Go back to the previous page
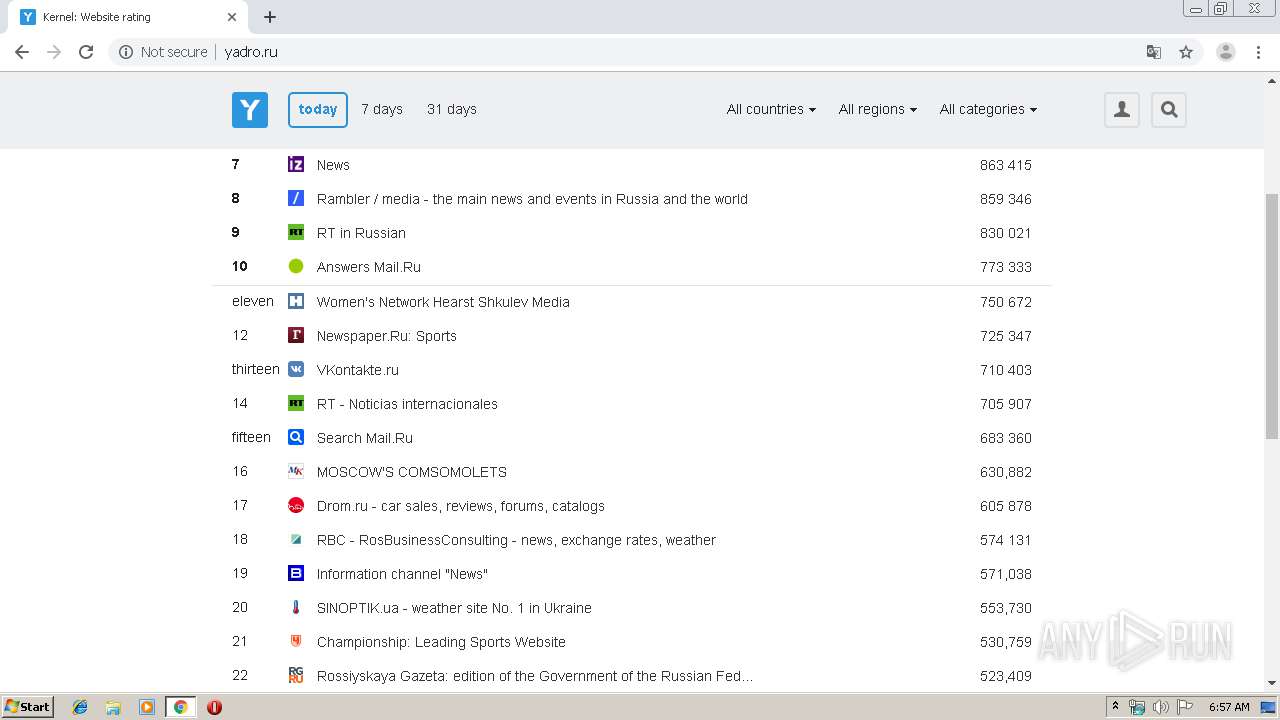The height and width of the screenshot is (720, 1280). coord(22,52)
